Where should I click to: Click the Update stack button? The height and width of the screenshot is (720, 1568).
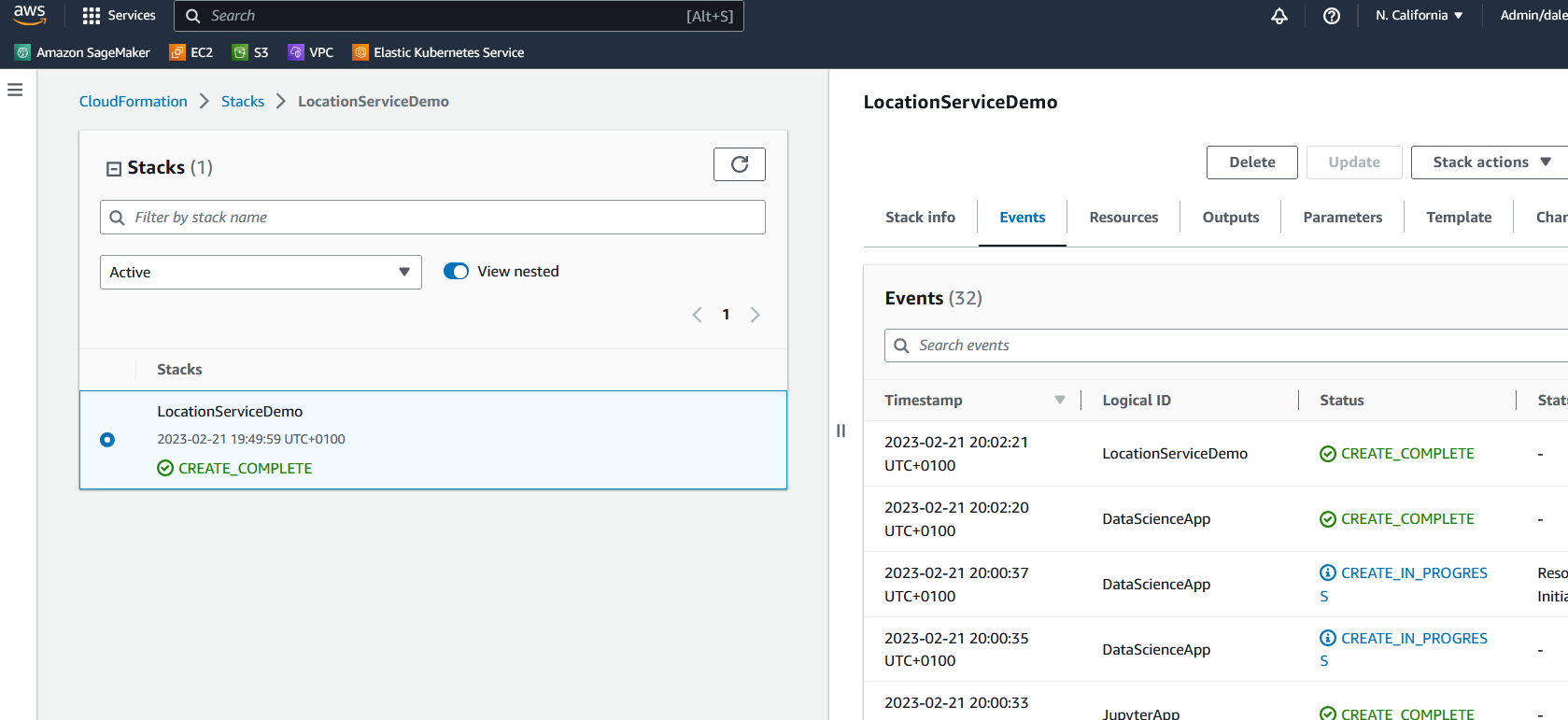click(x=1354, y=162)
